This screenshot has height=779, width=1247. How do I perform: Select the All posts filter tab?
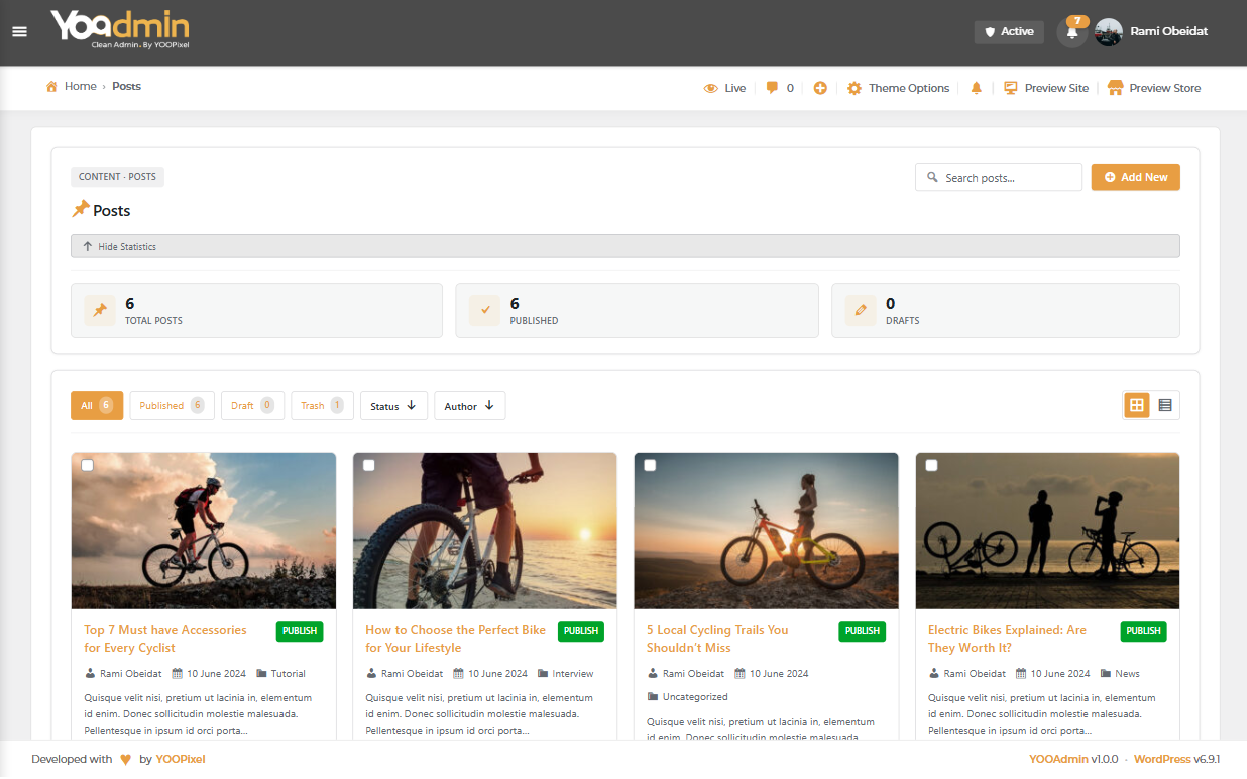(x=97, y=406)
